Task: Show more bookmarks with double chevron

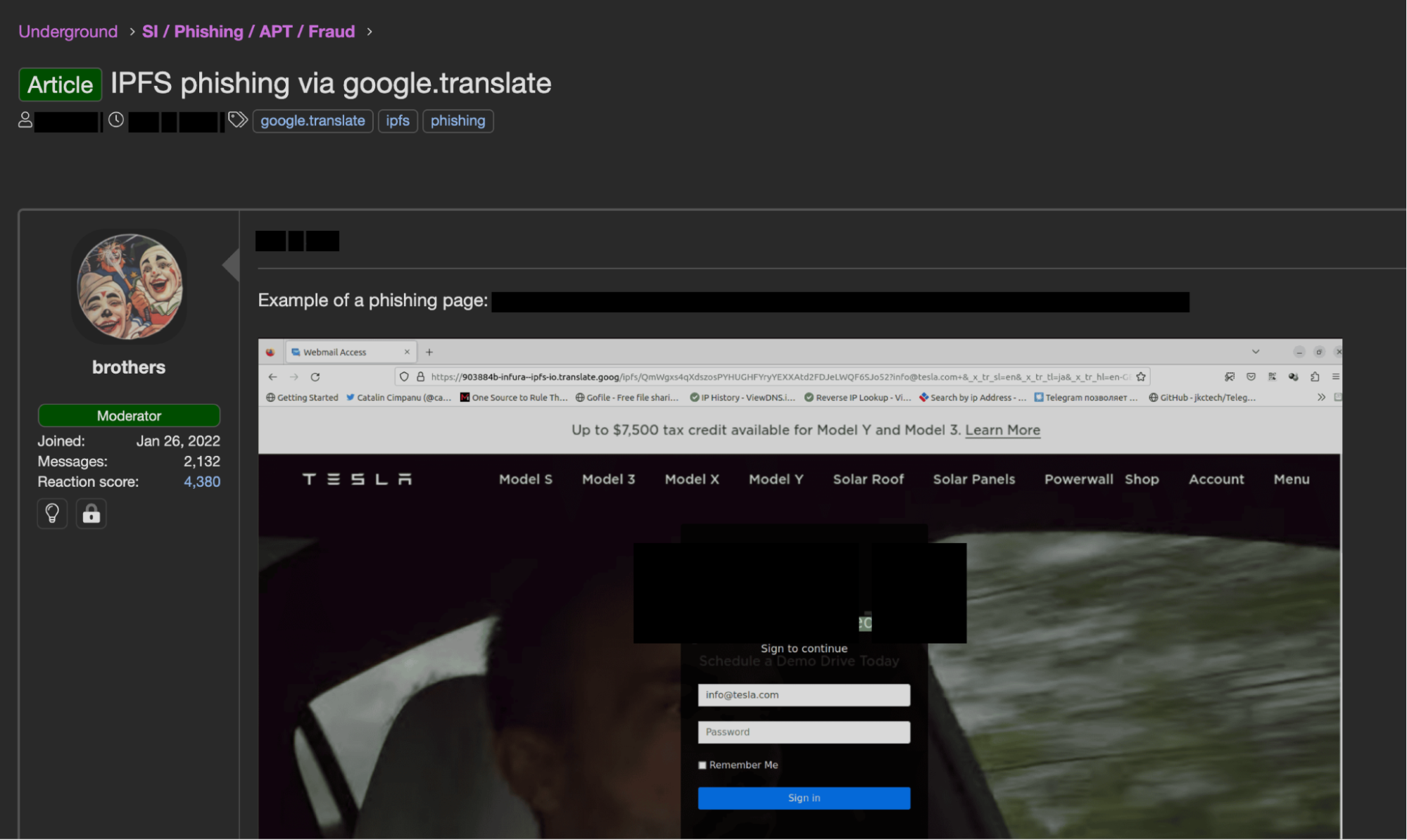Action: coord(1321,397)
